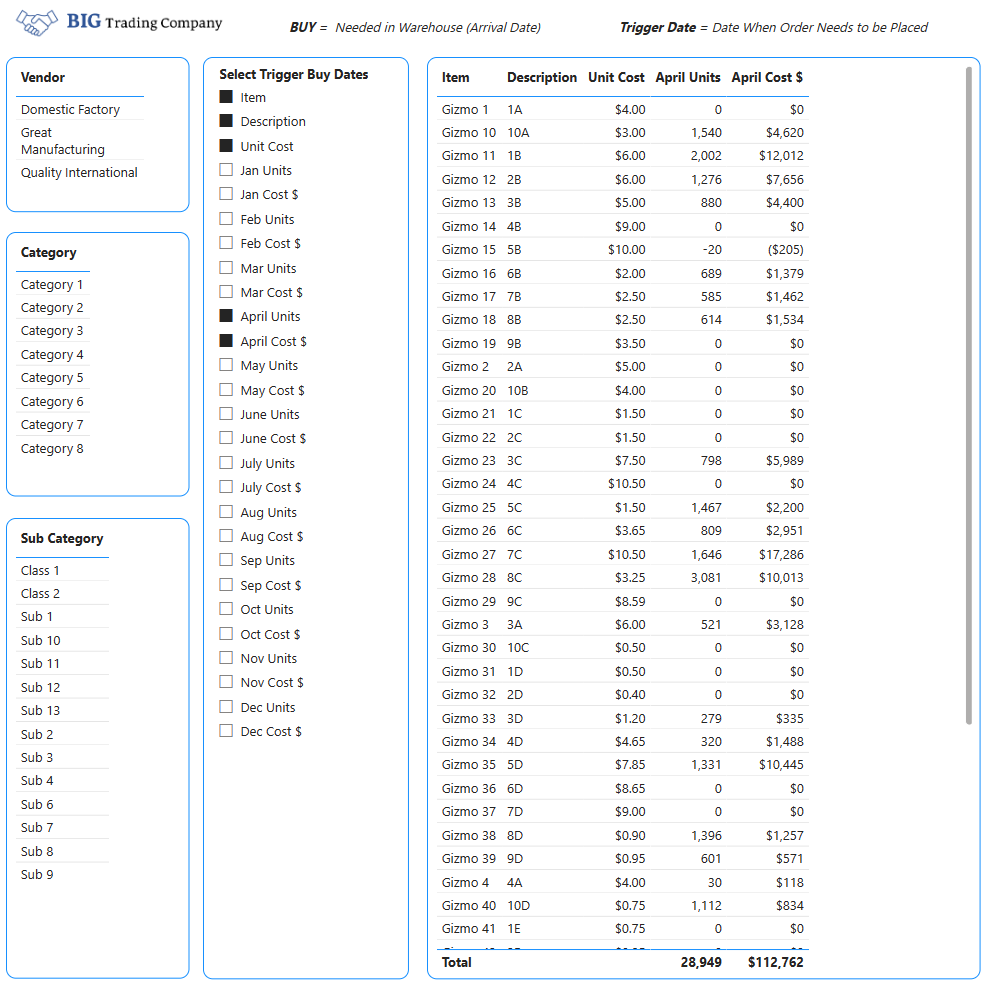Viewport: 990px width, 992px height.
Task: Sort by Description column header
Action: click(x=541, y=77)
